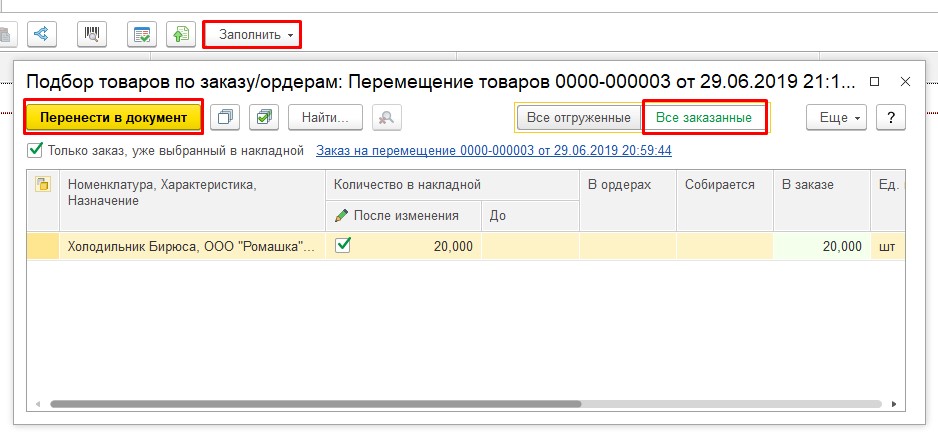Image resolution: width=938 pixels, height=443 pixels.
Task: Toggle the checkbox in Холодильник Бирюса row
Action: (343, 245)
